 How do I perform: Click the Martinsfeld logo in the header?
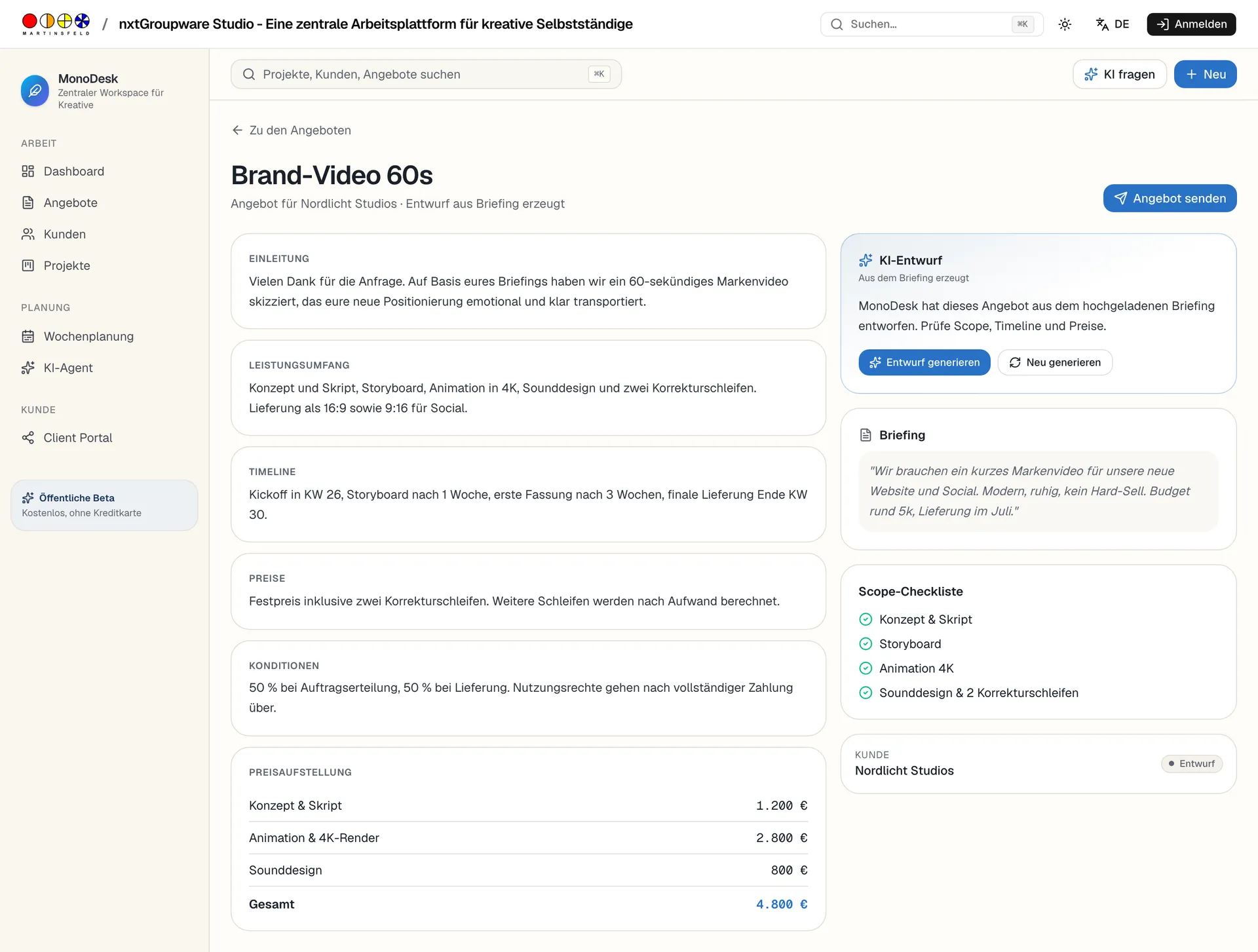click(x=56, y=24)
